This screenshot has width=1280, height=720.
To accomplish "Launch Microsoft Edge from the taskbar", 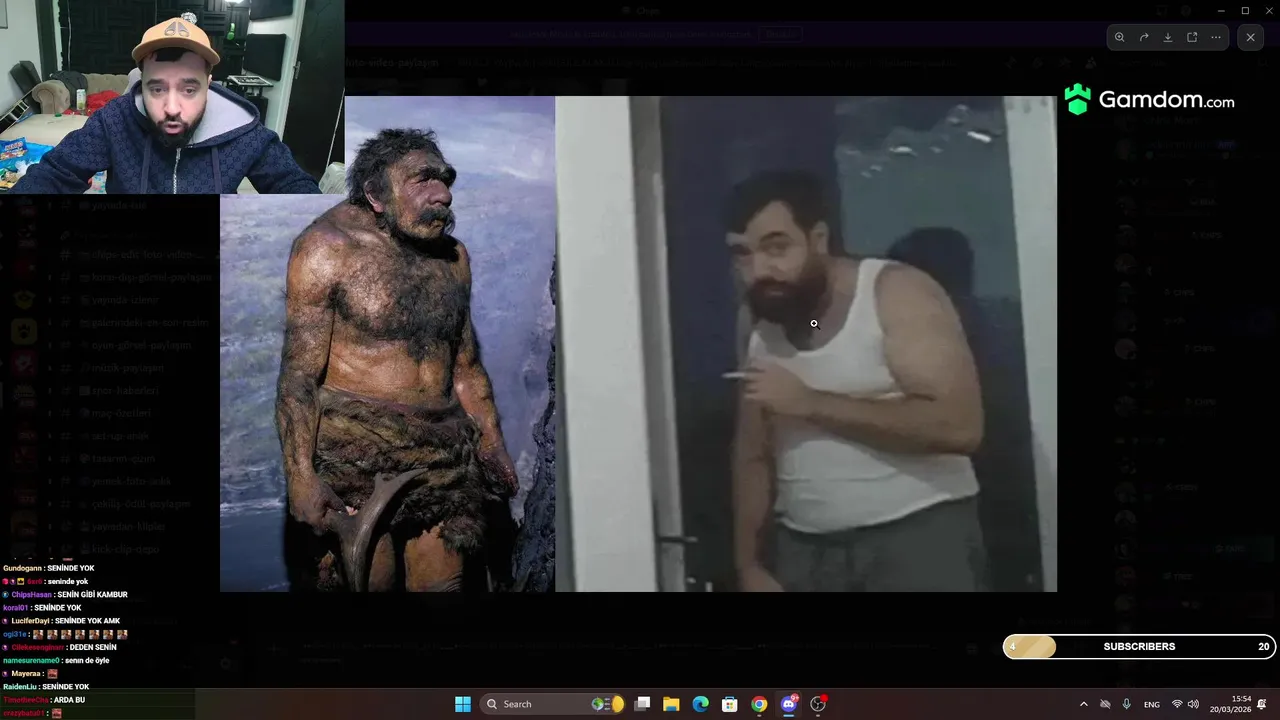I will click(x=700, y=704).
